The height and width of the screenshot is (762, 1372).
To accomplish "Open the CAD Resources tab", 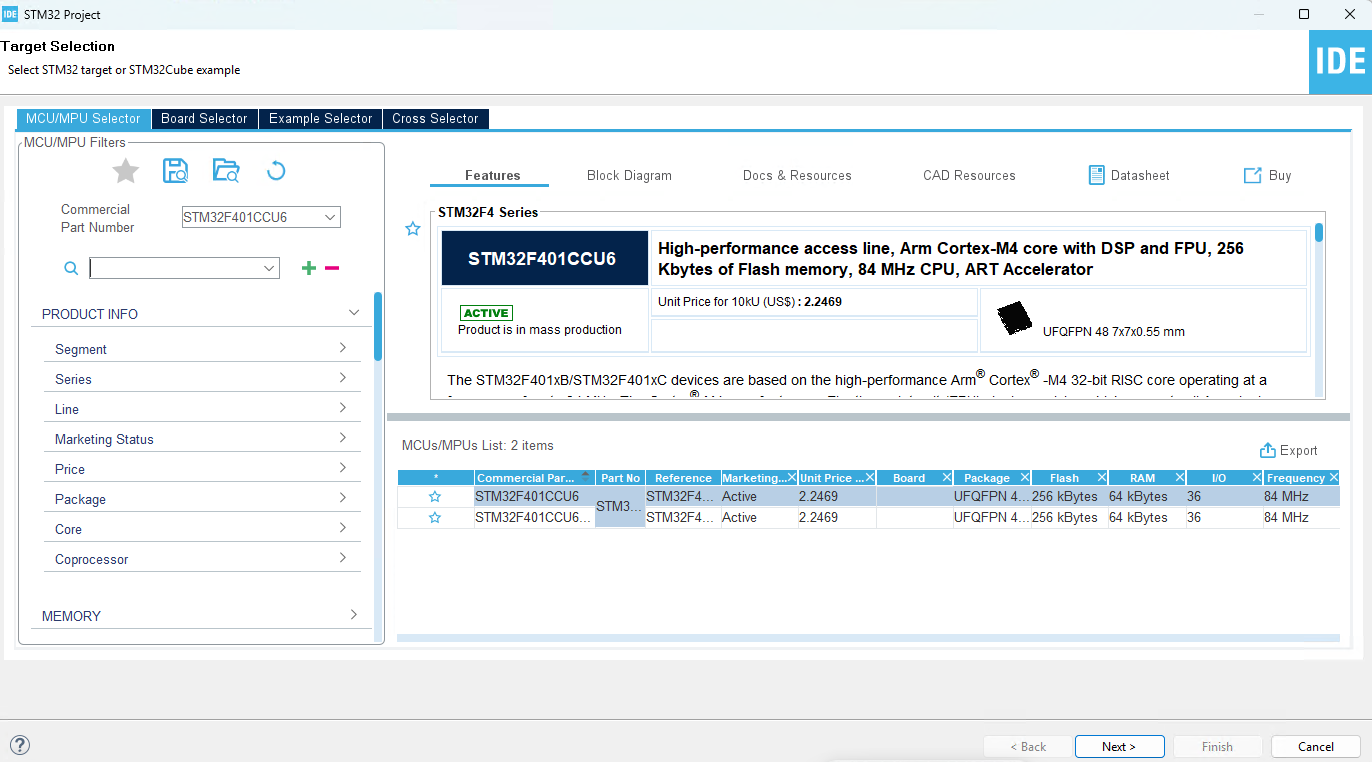I will point(969,175).
